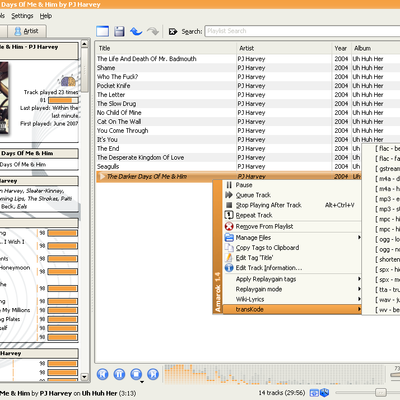Screen dimensions: 400x400
Task: Sort playlist by Album column header
Action: tap(376, 48)
